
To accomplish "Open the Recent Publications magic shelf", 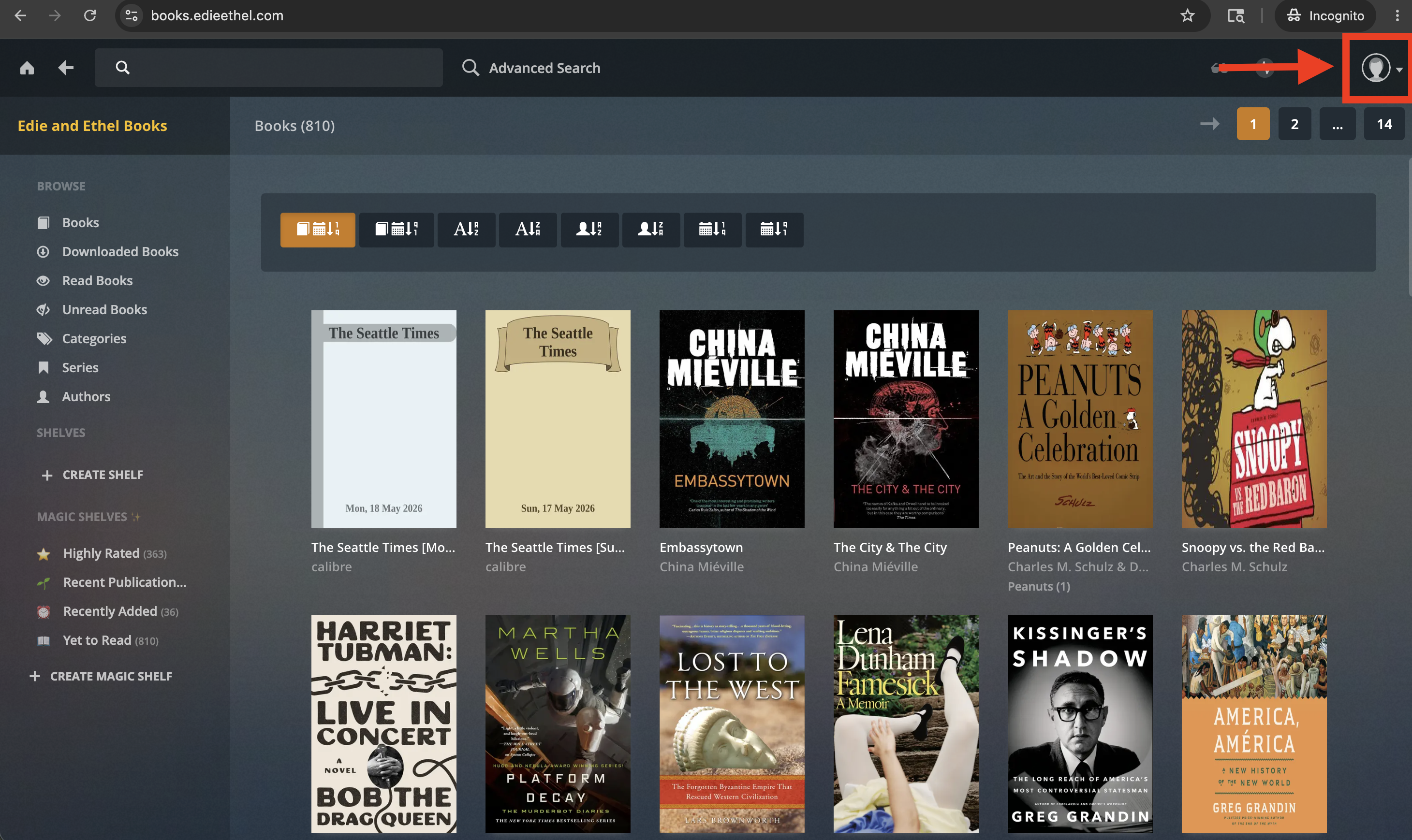I will [112, 582].
